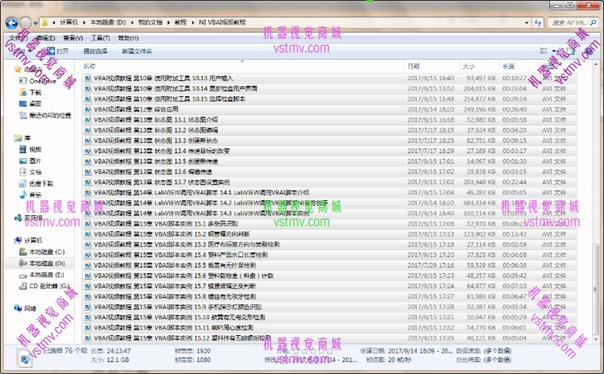This screenshot has width=604, height=374.
Task: Sort by the 长度 column header
Action: click(508, 66)
